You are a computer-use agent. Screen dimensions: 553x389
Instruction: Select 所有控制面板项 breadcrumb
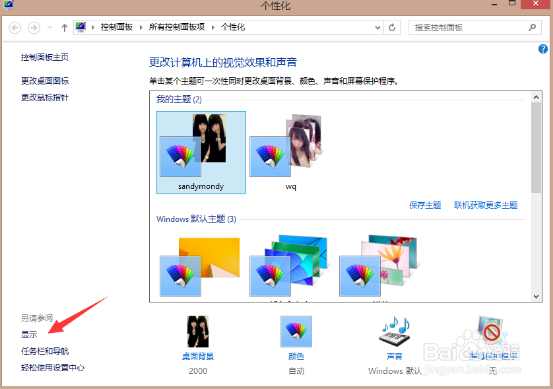coord(177,27)
